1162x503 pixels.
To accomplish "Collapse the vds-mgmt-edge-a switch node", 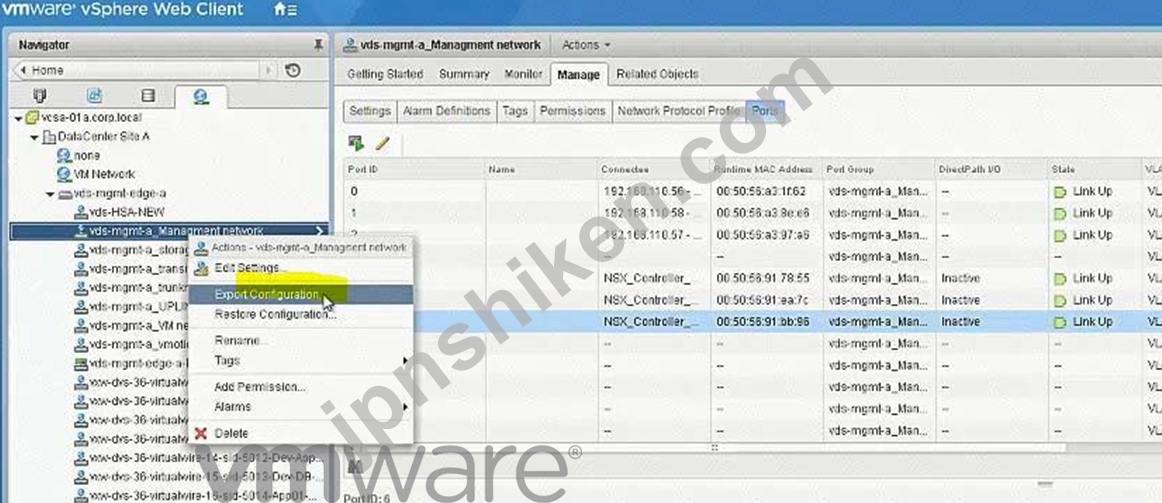I will [x=50, y=194].
